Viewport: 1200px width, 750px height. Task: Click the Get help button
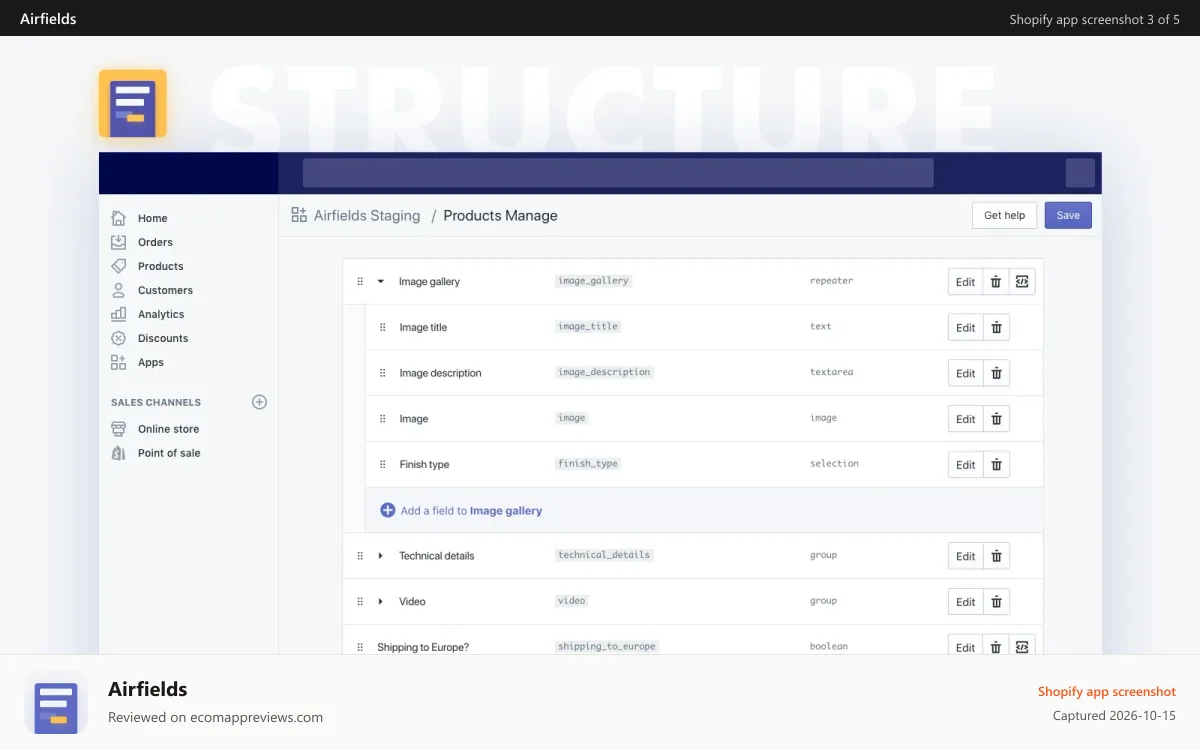(x=1004, y=215)
